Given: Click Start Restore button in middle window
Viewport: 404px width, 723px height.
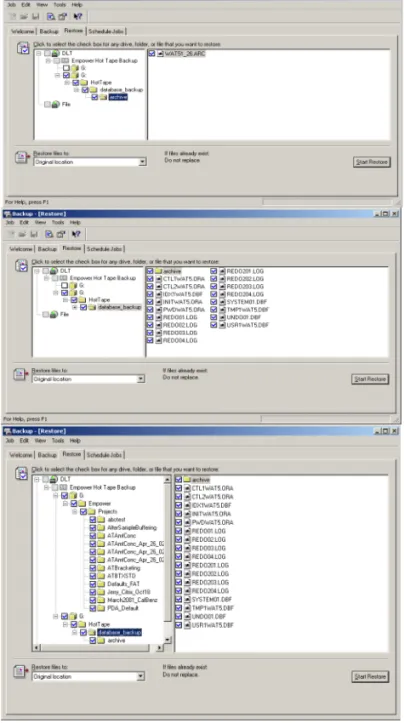Looking at the screenshot, I should 370,379.
